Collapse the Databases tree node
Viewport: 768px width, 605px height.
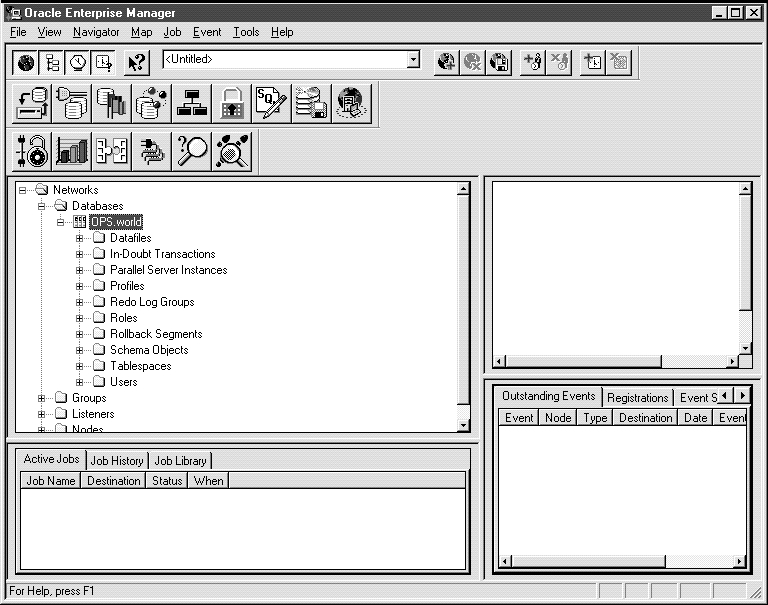click(42, 206)
